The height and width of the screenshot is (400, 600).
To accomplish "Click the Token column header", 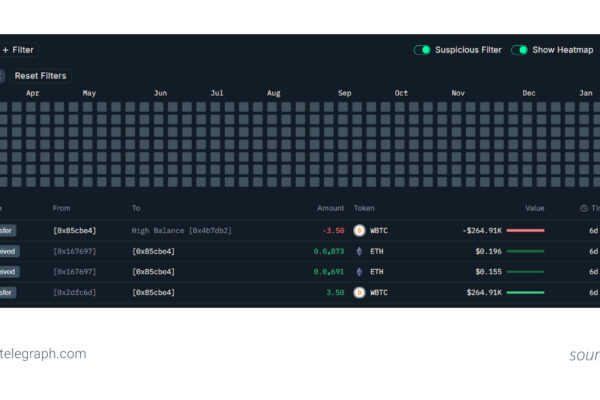I will [x=364, y=208].
